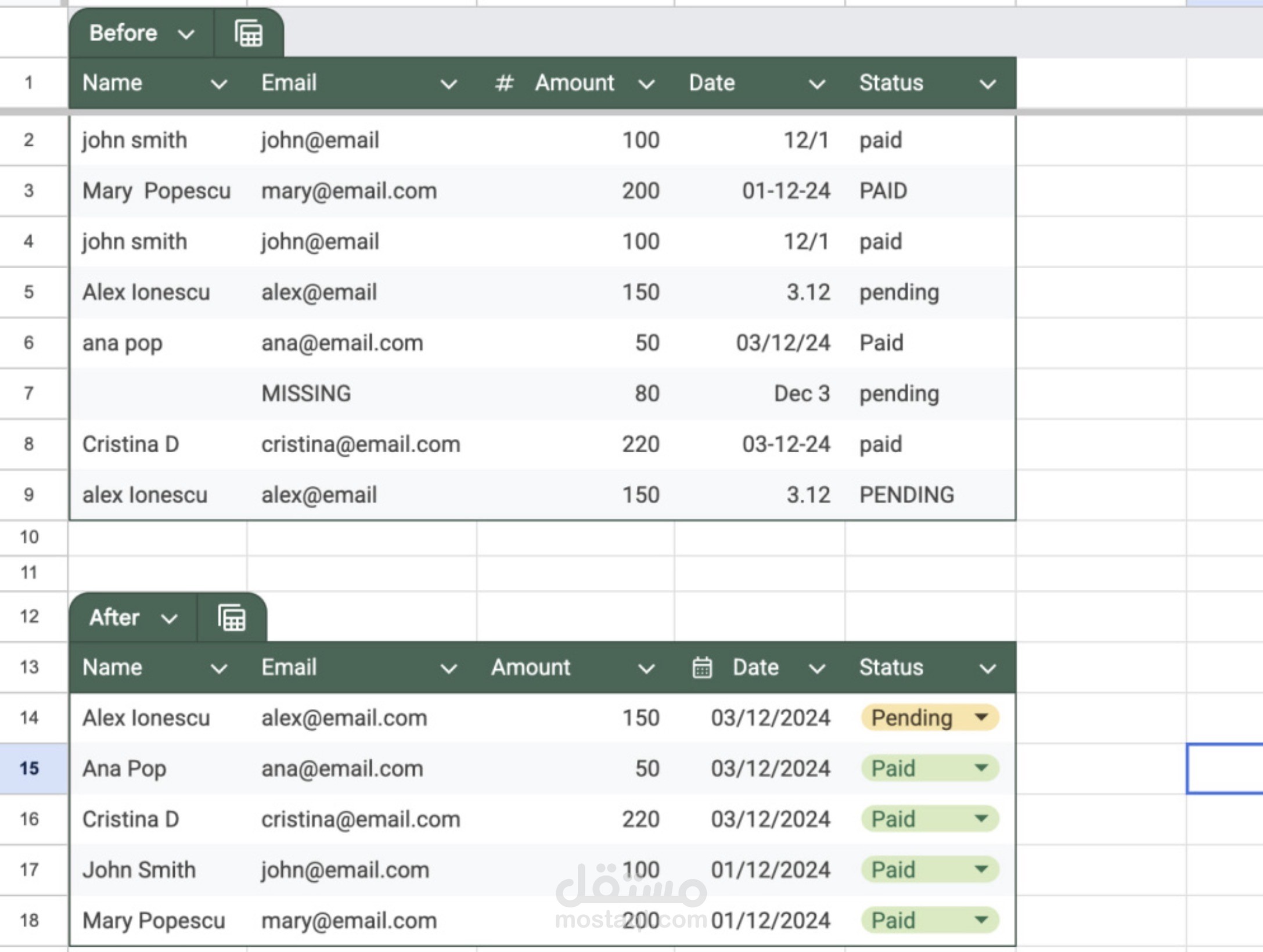The image size is (1263, 952).
Task: Open Amount column menu in After table
Action: tap(646, 669)
